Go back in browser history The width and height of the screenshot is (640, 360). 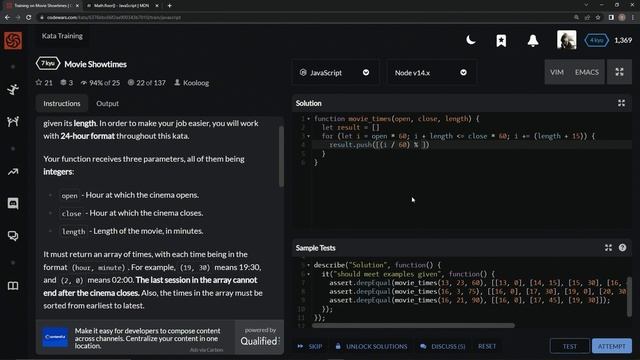[7, 18]
